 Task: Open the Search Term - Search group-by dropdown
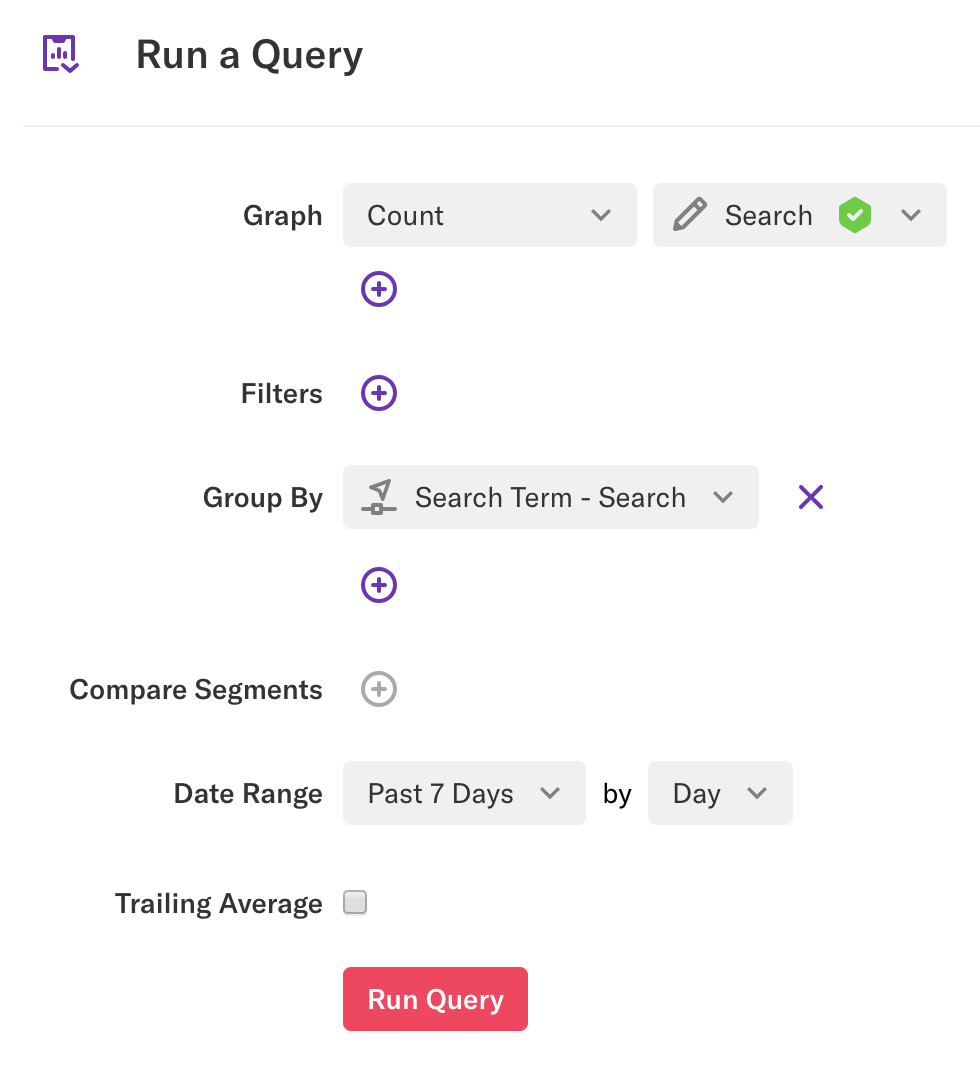550,497
